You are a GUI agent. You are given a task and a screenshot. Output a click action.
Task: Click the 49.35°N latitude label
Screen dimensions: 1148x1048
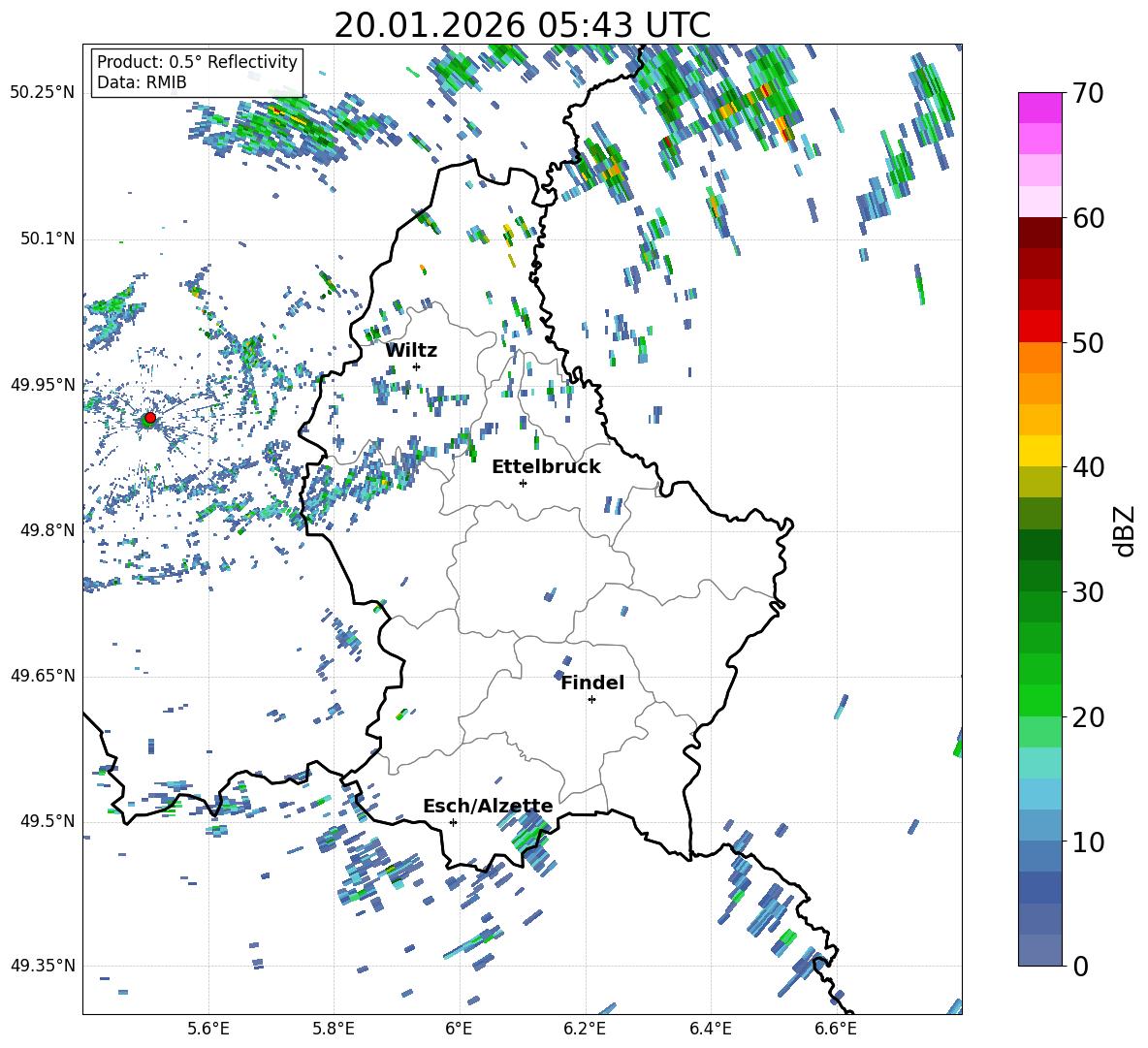(43, 966)
